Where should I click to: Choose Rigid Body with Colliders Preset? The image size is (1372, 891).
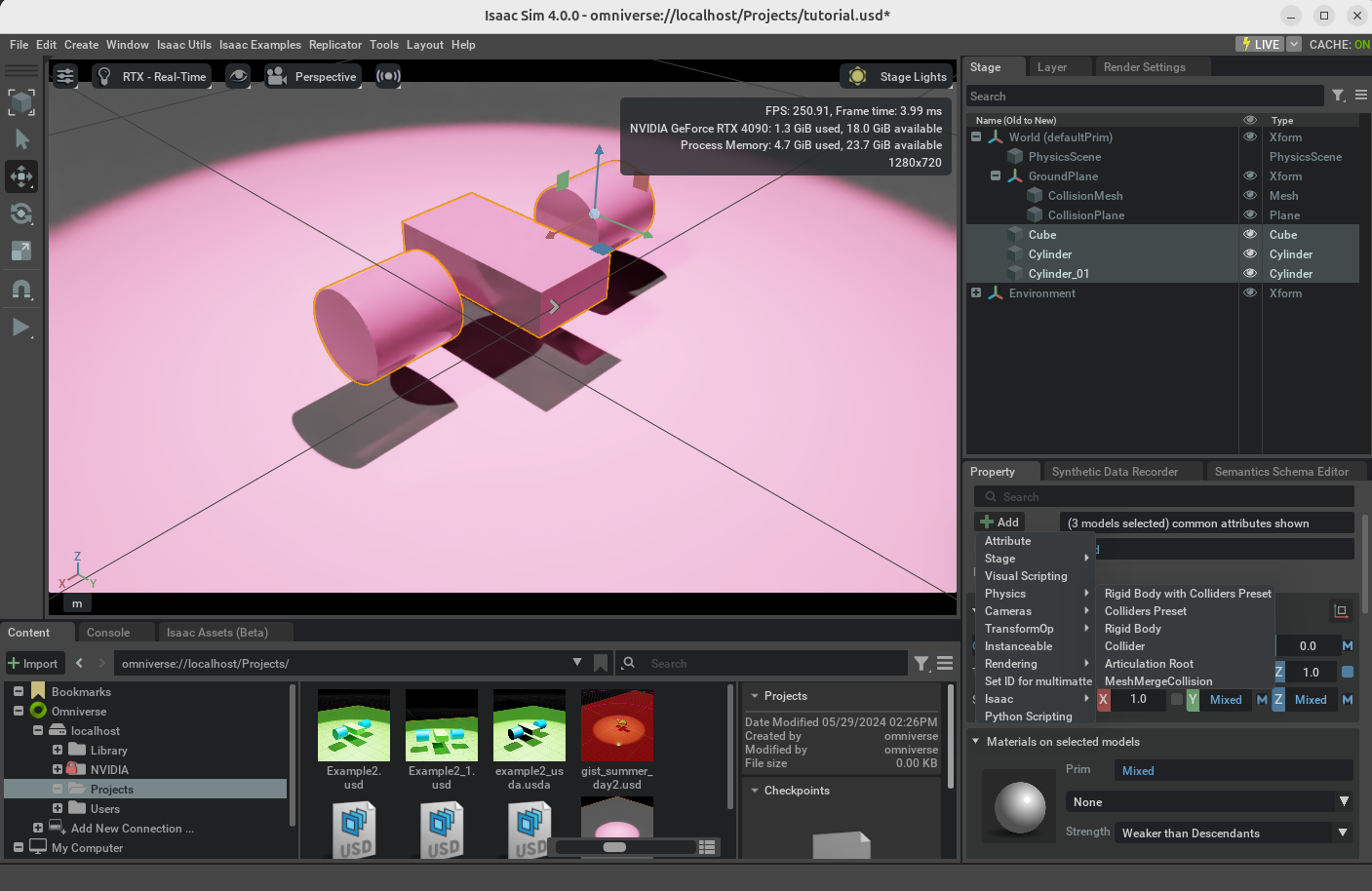point(1188,594)
